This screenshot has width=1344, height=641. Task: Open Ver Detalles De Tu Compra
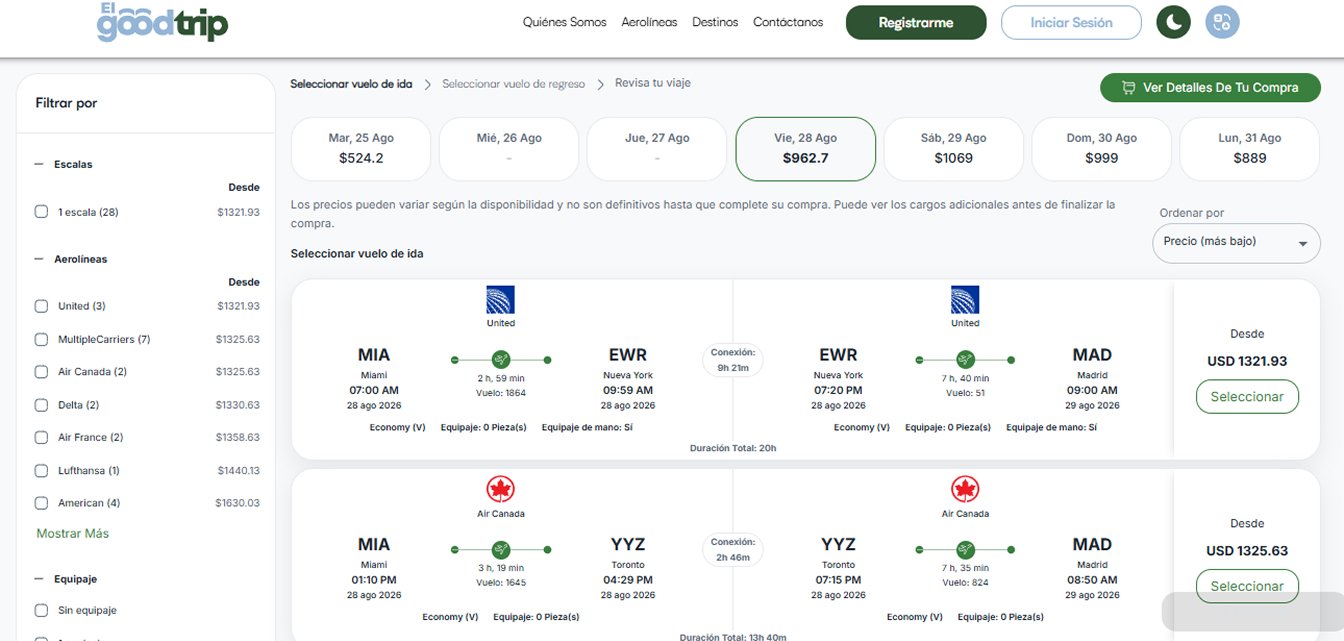tap(1210, 88)
